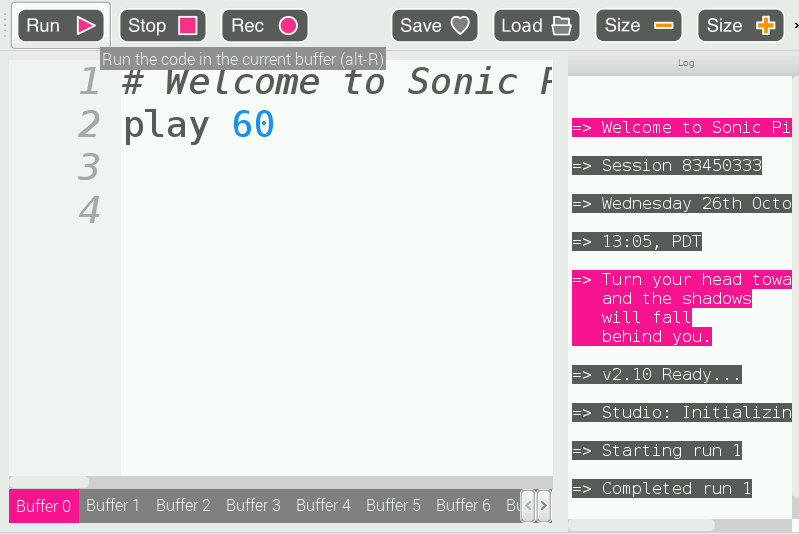Click the Log panel title bar

(x=685, y=63)
